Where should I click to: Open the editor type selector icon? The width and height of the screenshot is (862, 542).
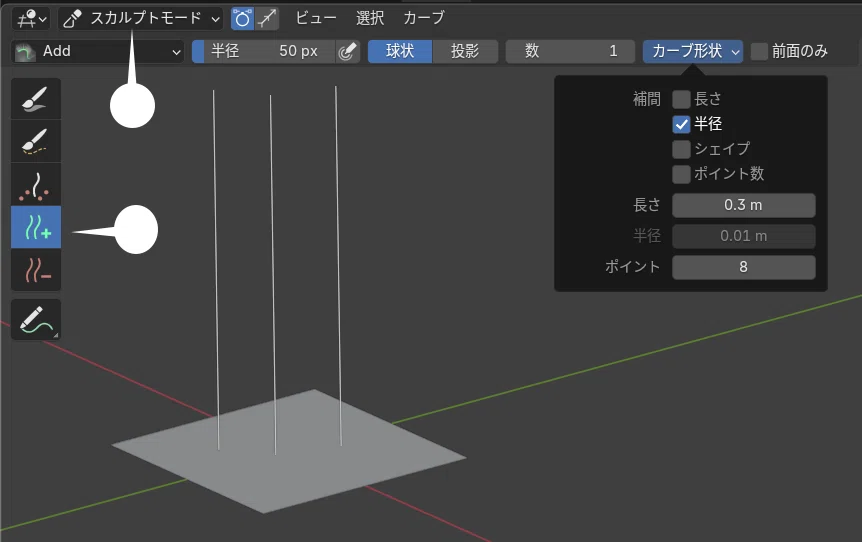31,19
